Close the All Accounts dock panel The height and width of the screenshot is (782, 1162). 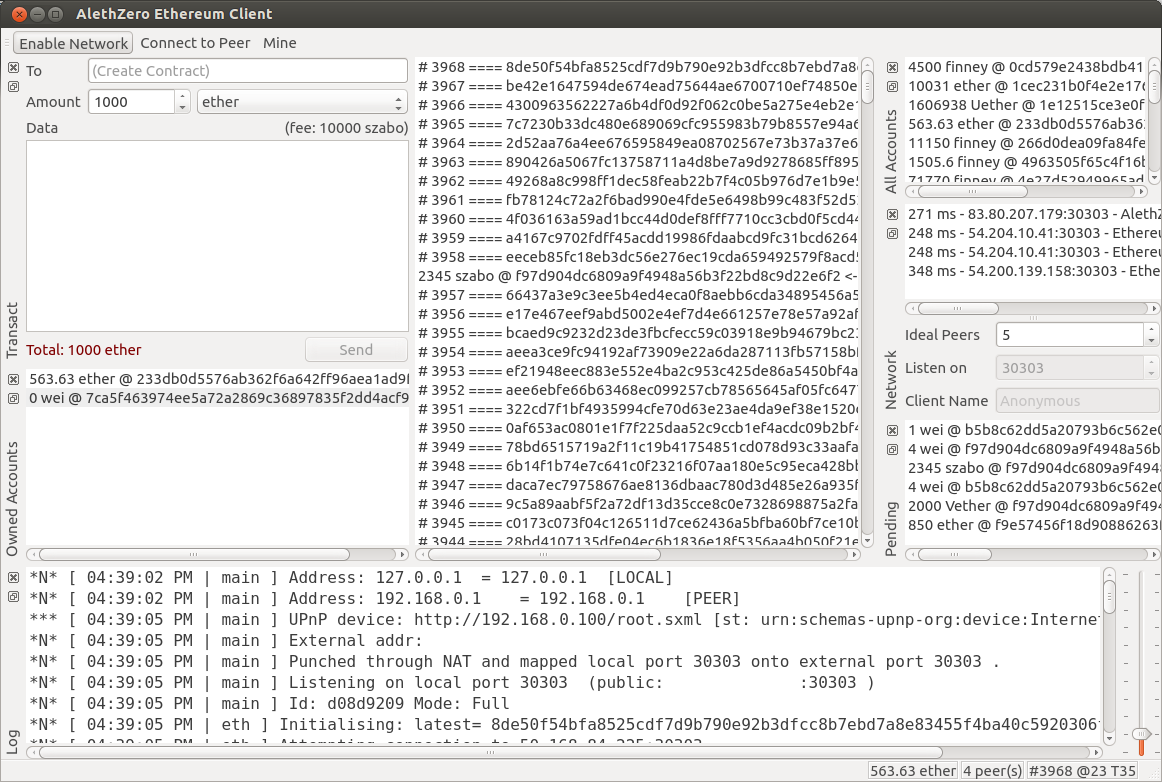click(892, 67)
